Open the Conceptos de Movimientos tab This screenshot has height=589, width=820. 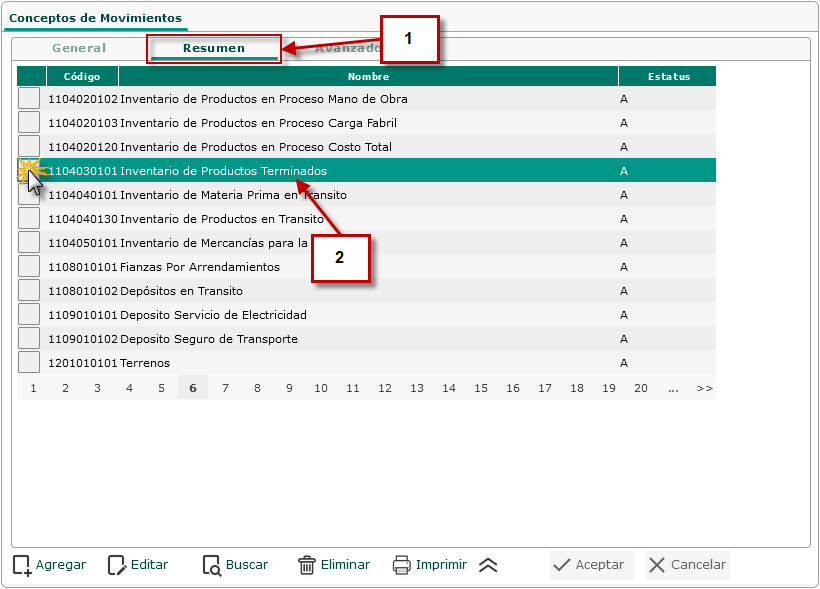[x=96, y=18]
